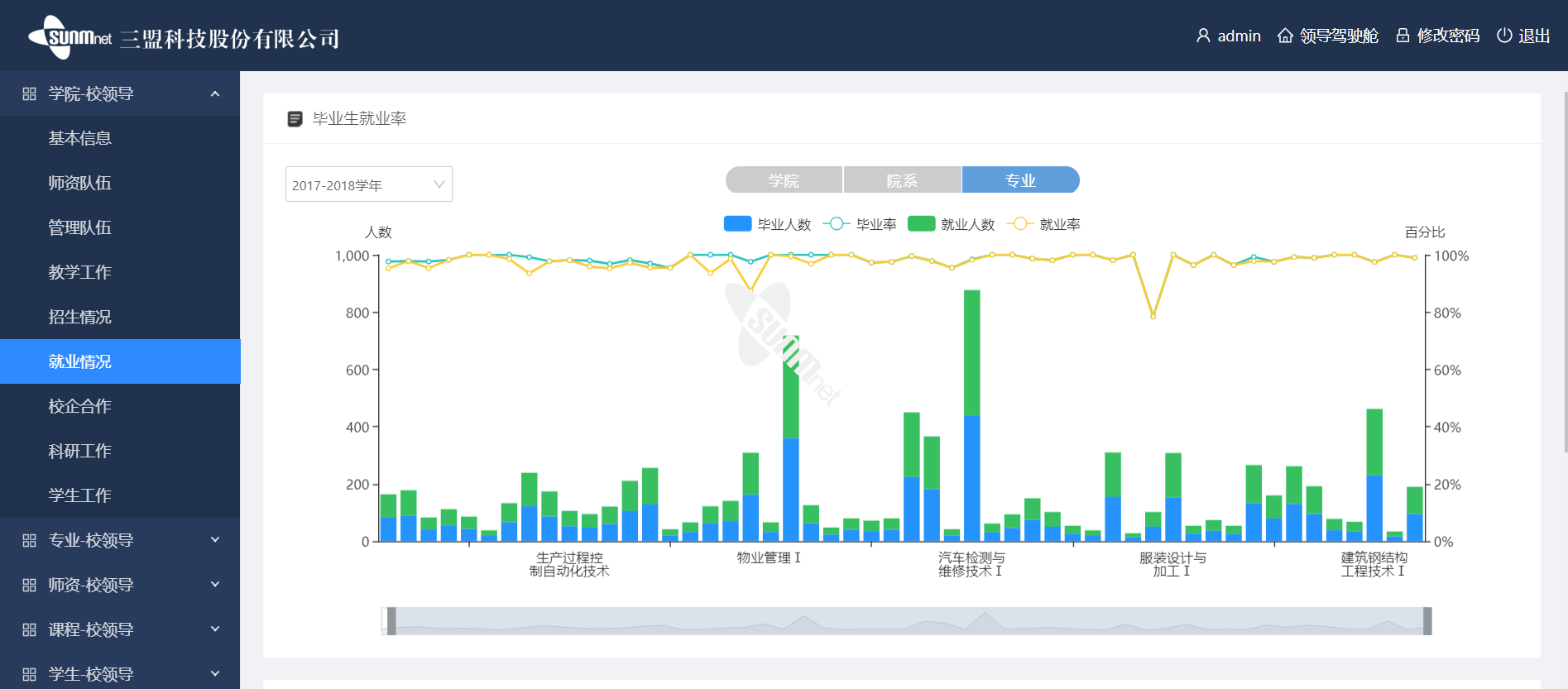This screenshot has height=689, width=1568.
Task: Open the 领导驾驶舱 home icon
Action: click(x=1285, y=36)
